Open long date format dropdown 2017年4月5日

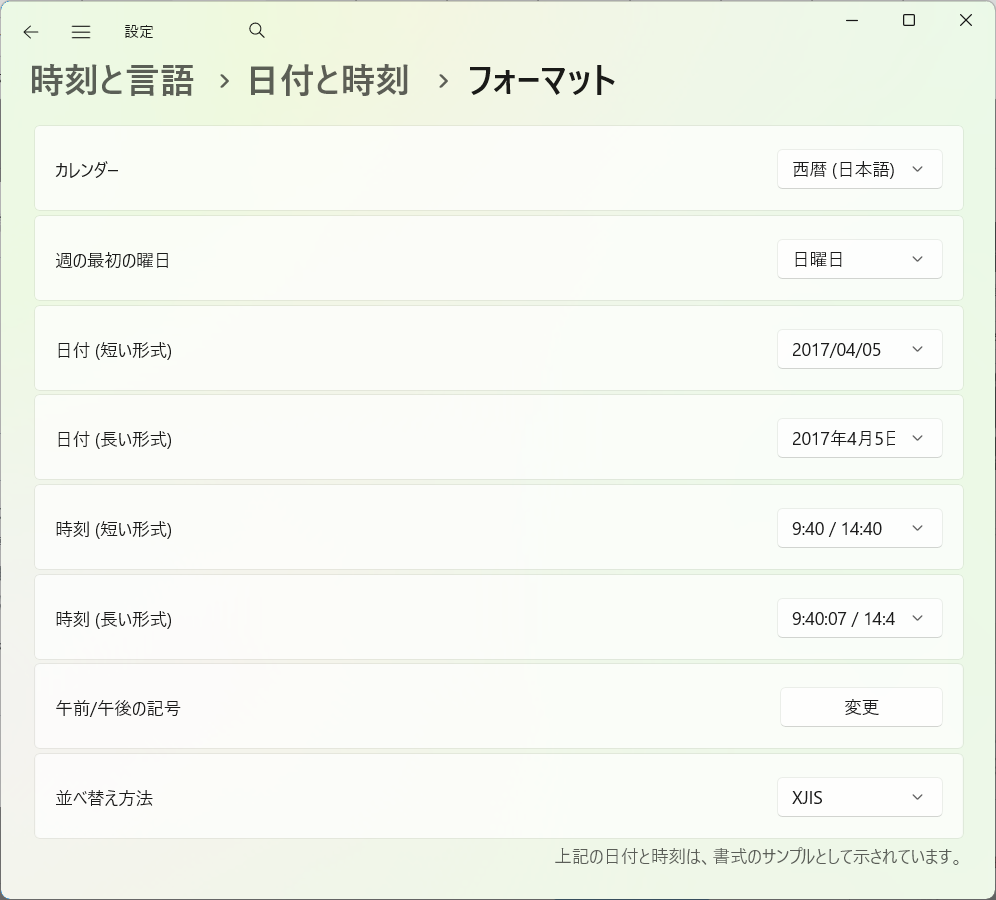pyautogui.click(x=859, y=438)
